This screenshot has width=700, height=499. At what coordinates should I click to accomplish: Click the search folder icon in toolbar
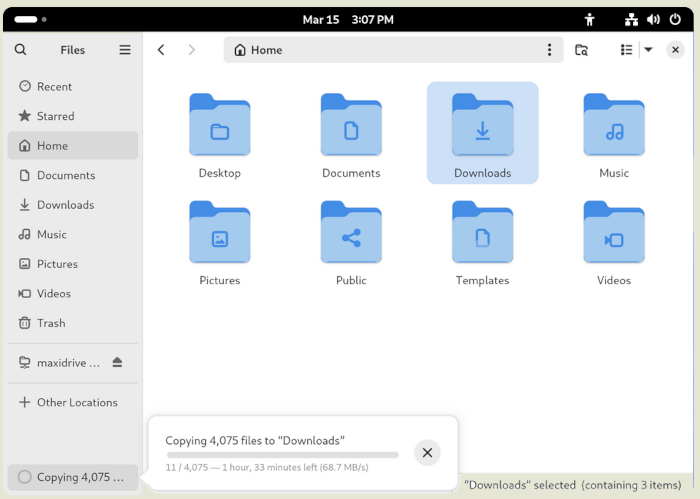pos(582,50)
